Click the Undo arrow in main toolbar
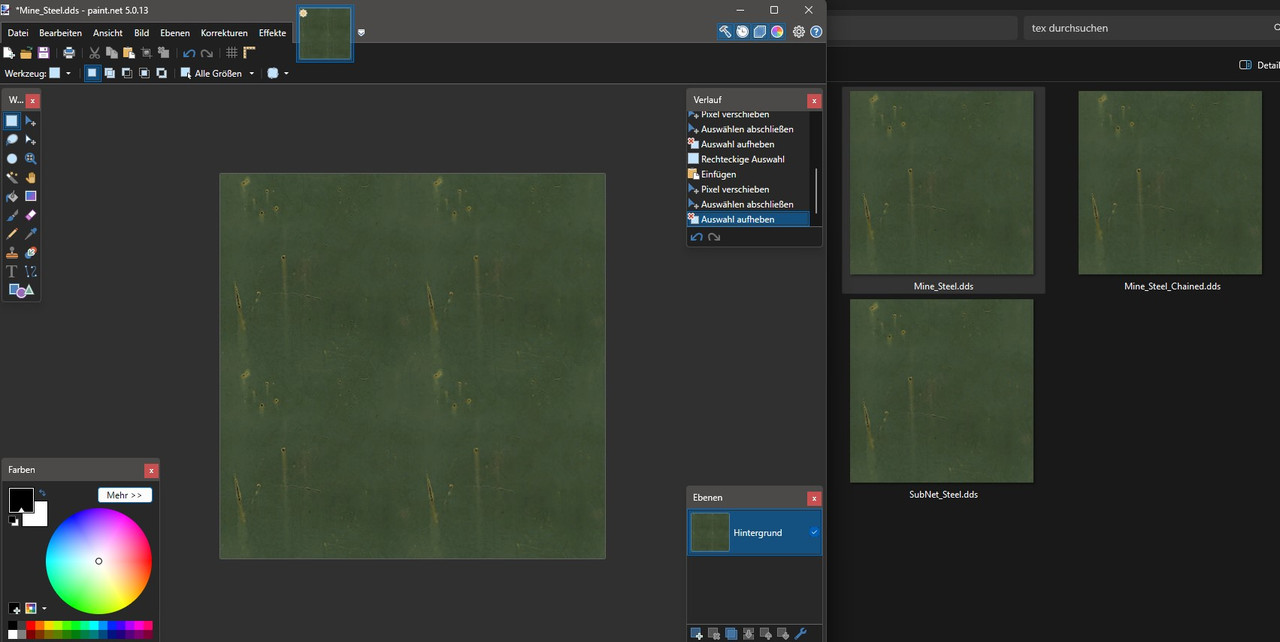 (x=189, y=53)
